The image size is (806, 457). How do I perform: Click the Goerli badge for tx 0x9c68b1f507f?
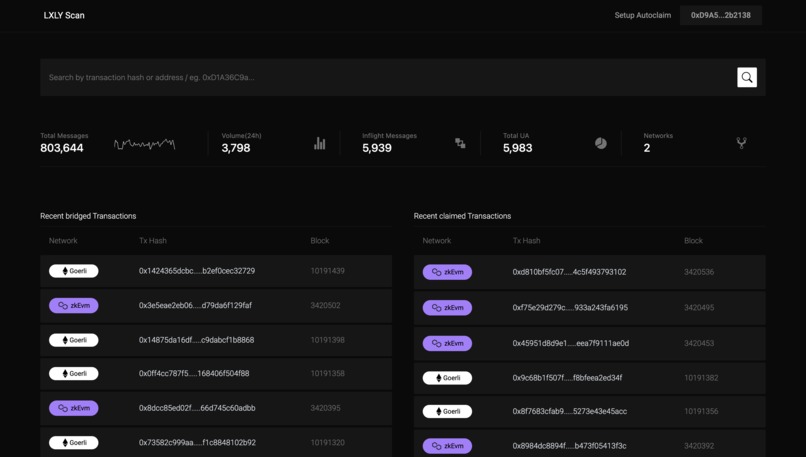(x=447, y=378)
